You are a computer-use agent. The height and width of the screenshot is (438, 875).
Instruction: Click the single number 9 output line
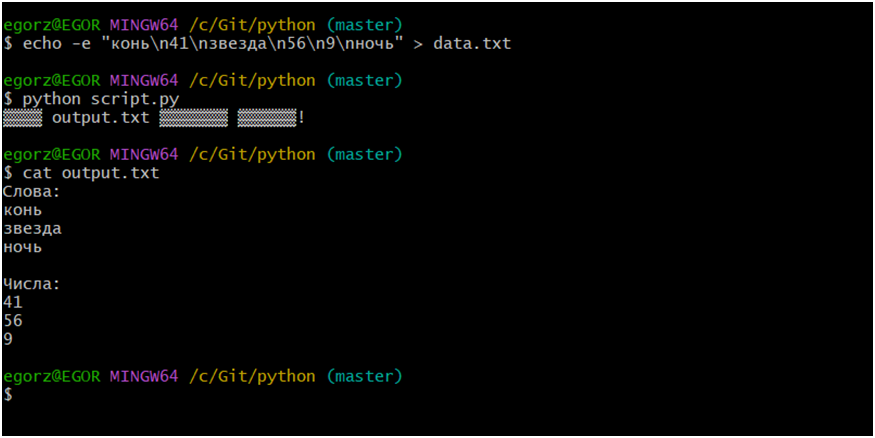[8, 339]
